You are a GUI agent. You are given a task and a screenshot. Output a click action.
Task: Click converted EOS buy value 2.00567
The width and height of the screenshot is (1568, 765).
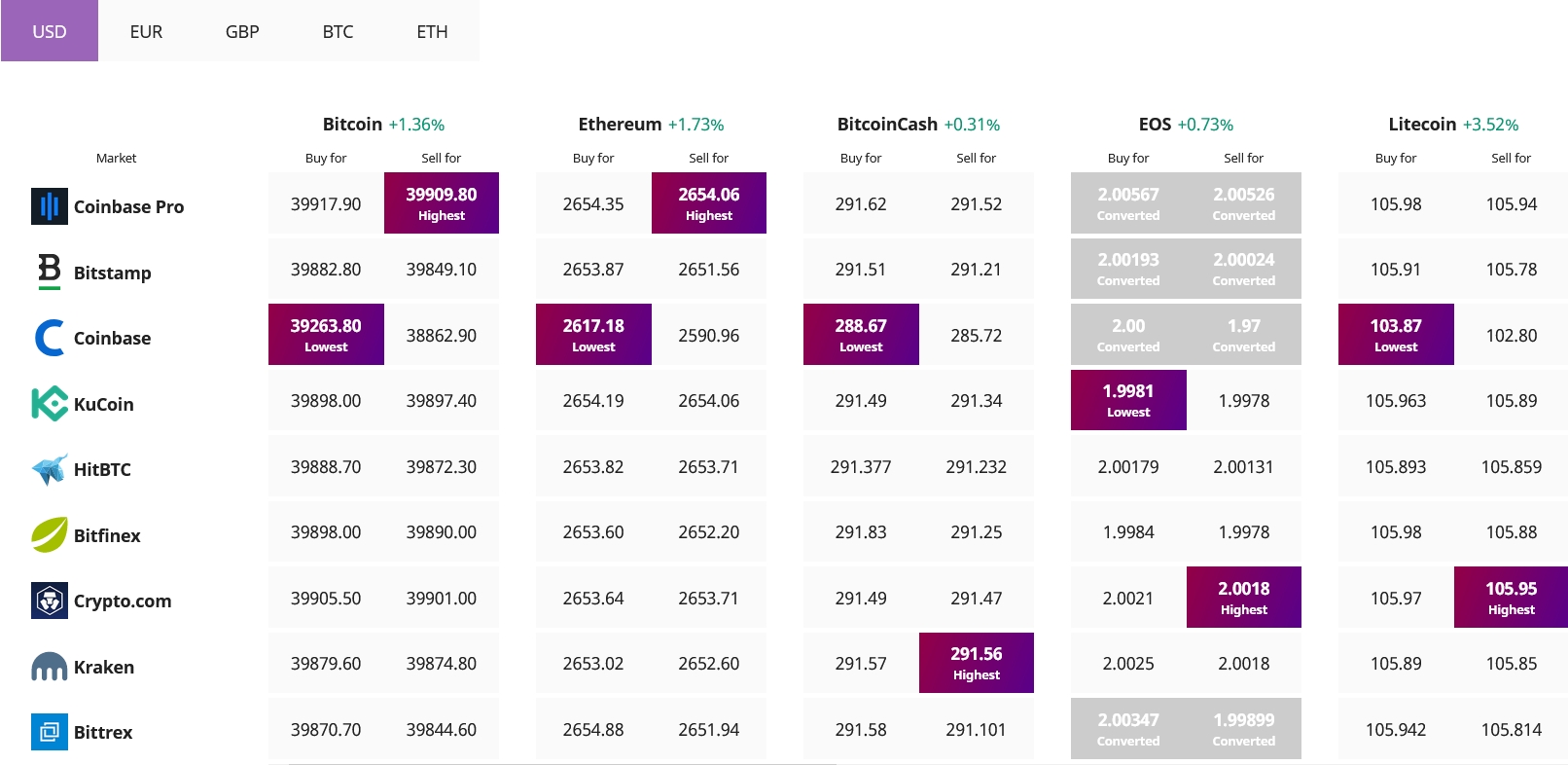coord(1128,202)
